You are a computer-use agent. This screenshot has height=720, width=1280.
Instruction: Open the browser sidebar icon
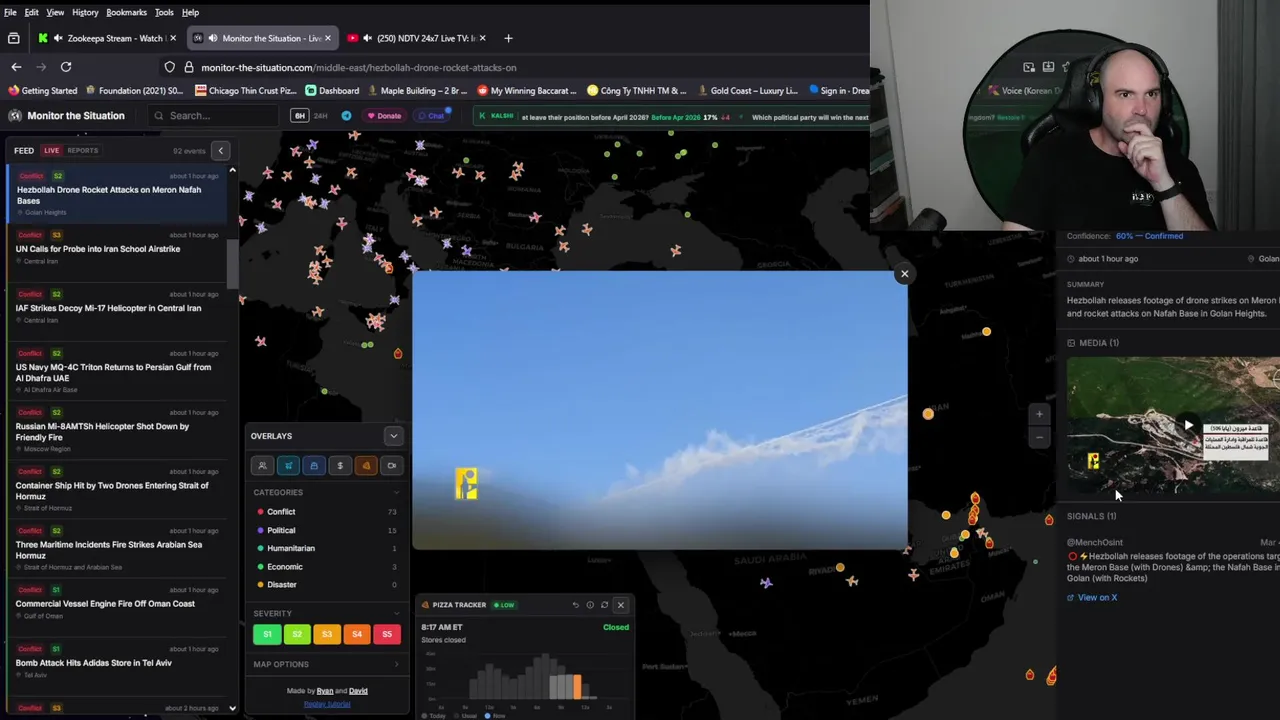[x=14, y=38]
